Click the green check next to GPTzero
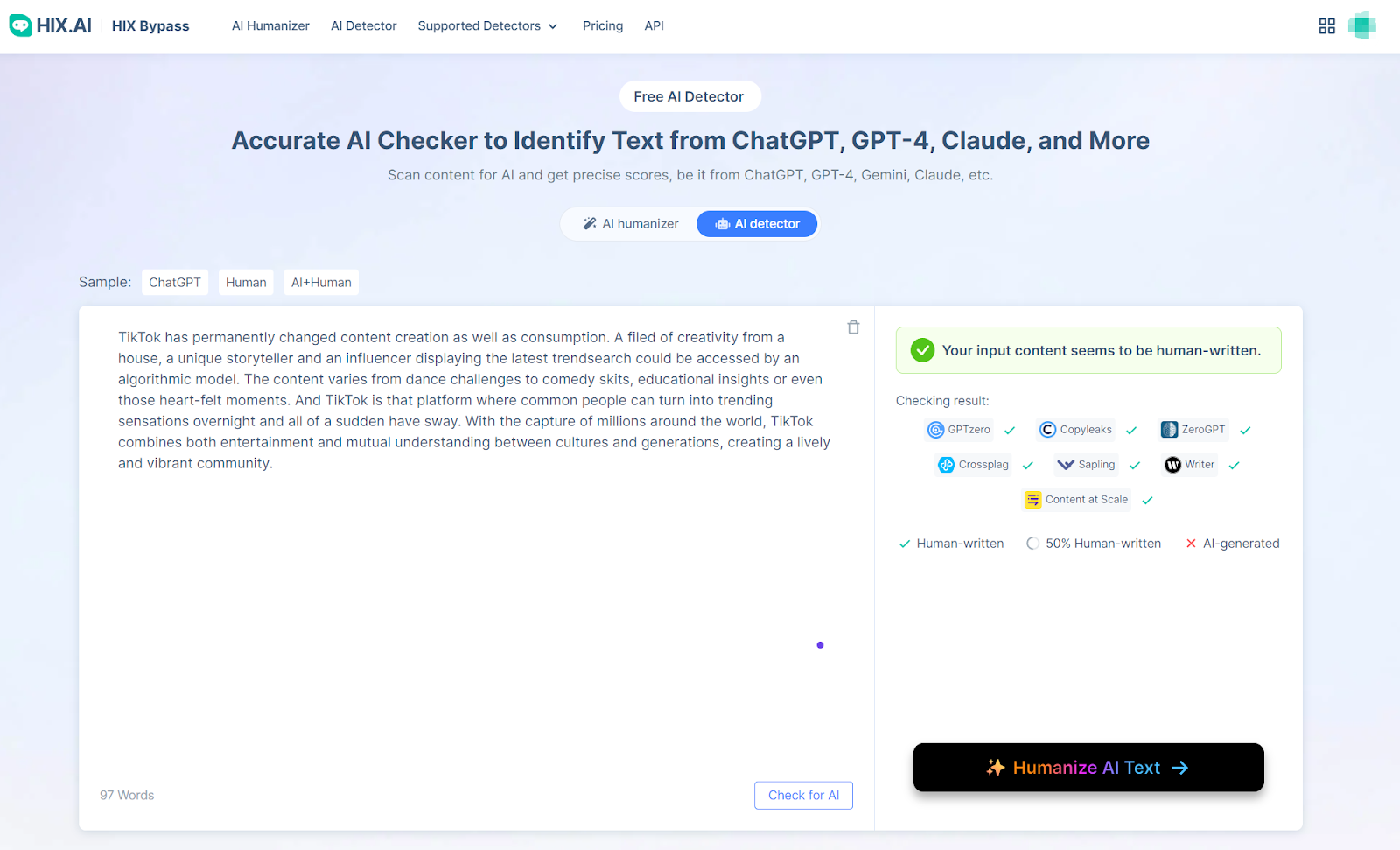Image resolution: width=1400 pixels, height=850 pixels. point(1010,431)
